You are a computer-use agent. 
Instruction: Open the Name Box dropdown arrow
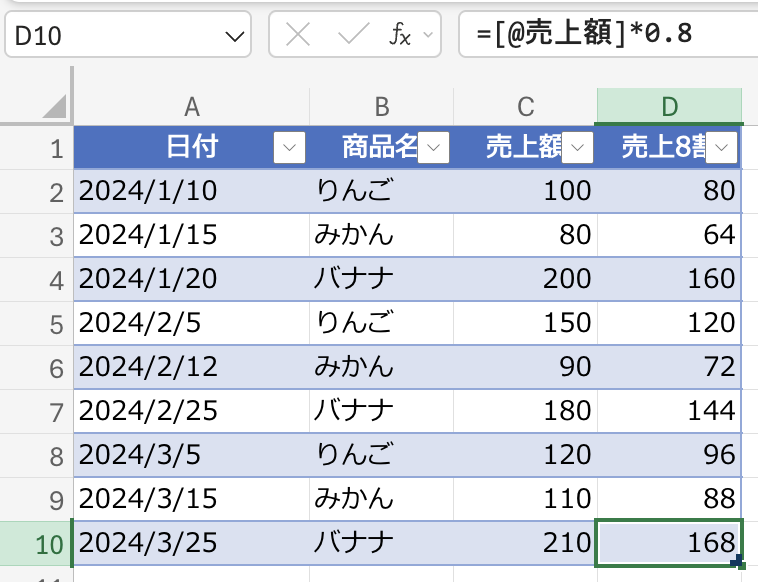click(236, 36)
